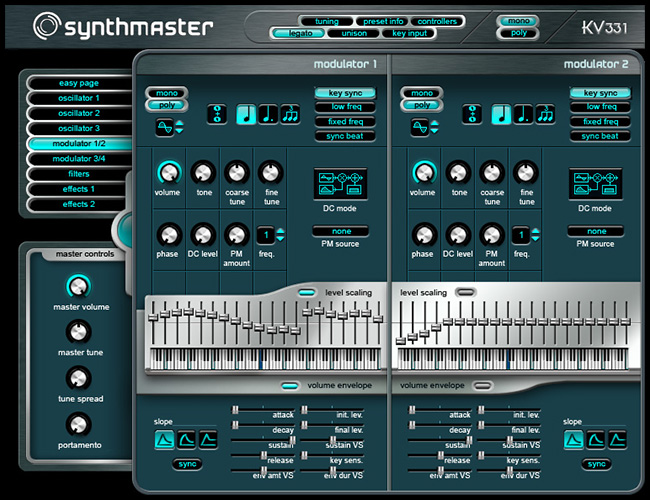
Task: Click the master volume knob
Action: (x=78, y=286)
